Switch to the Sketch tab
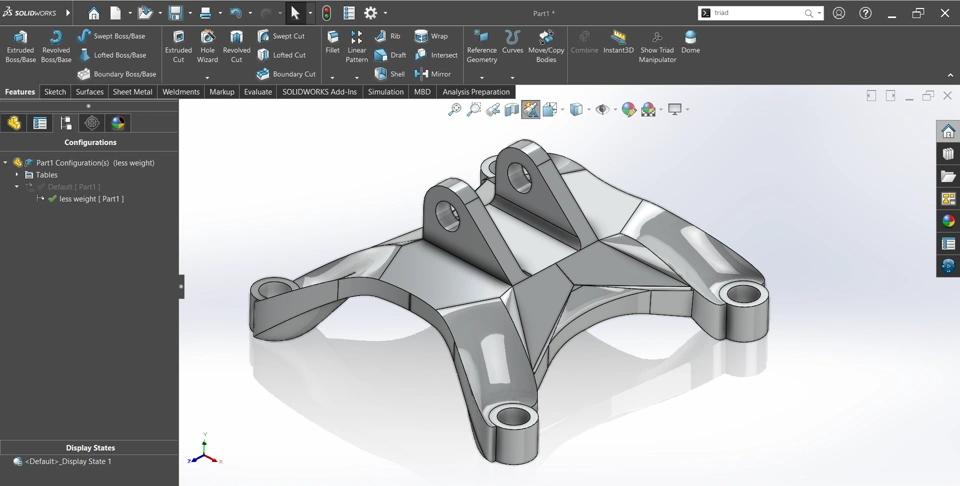 55,92
